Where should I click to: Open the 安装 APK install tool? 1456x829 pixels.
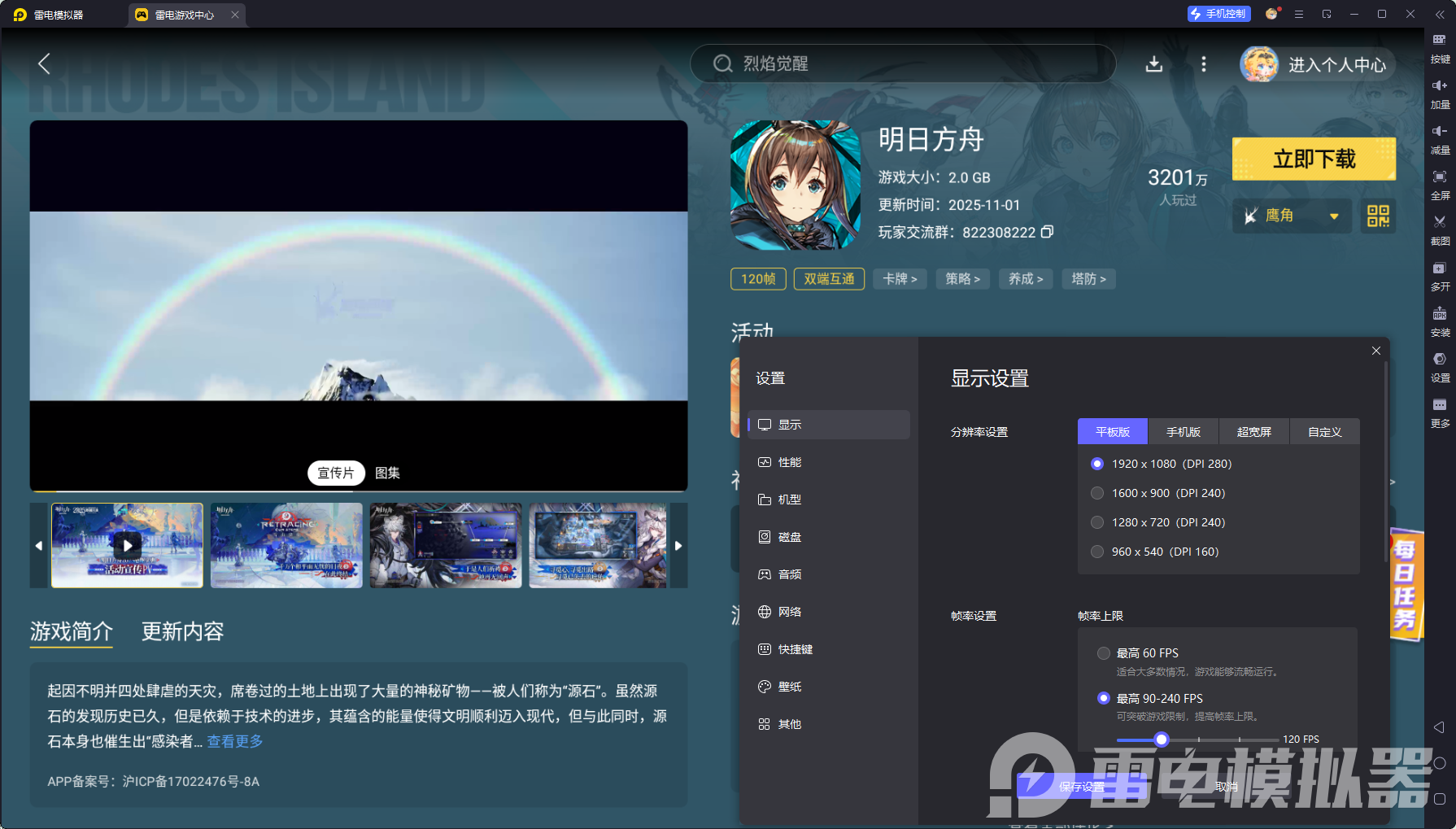click(x=1440, y=322)
